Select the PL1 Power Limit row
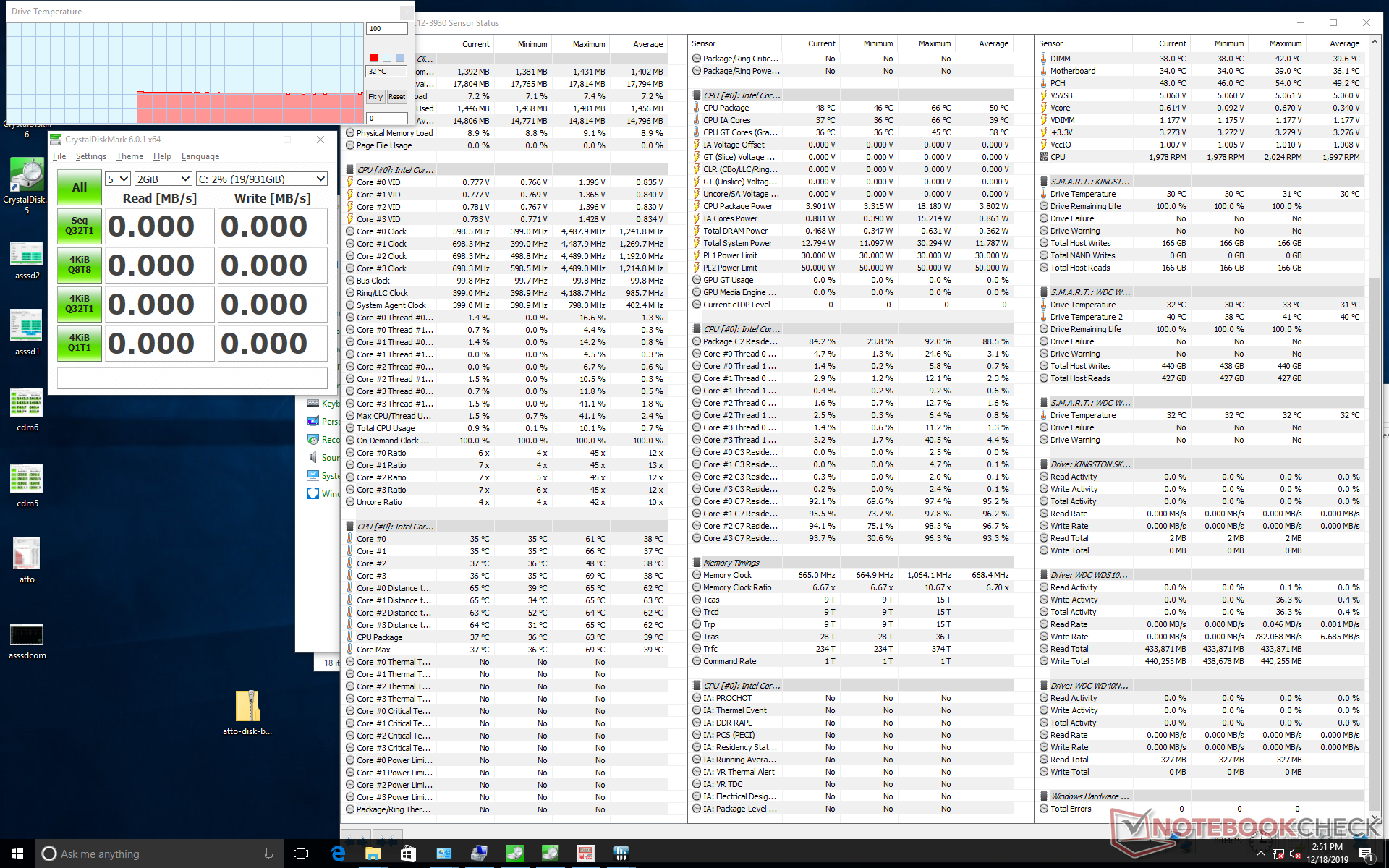1389x868 pixels. (x=852, y=255)
